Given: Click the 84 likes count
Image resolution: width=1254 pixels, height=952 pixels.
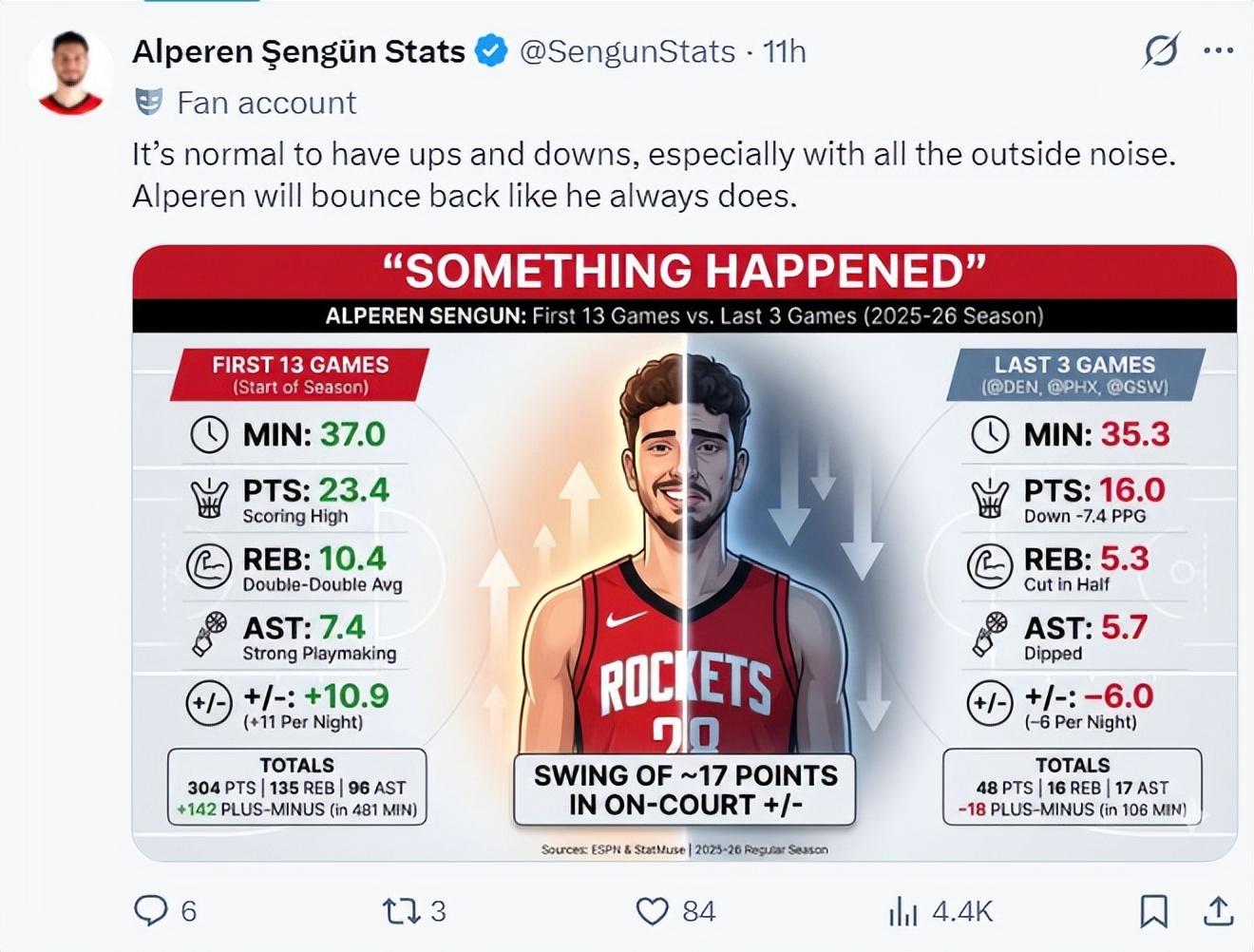Looking at the screenshot, I should coord(698,911).
